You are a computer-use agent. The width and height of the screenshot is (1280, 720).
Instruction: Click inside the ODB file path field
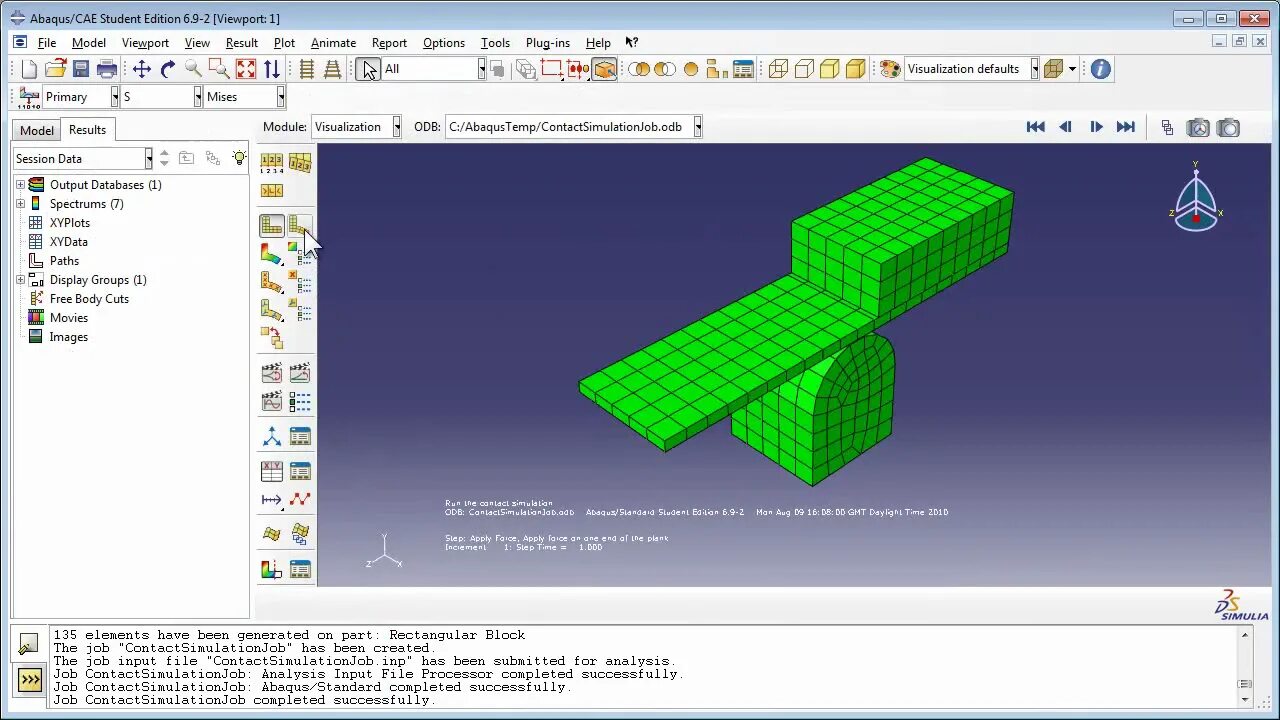[x=570, y=127]
